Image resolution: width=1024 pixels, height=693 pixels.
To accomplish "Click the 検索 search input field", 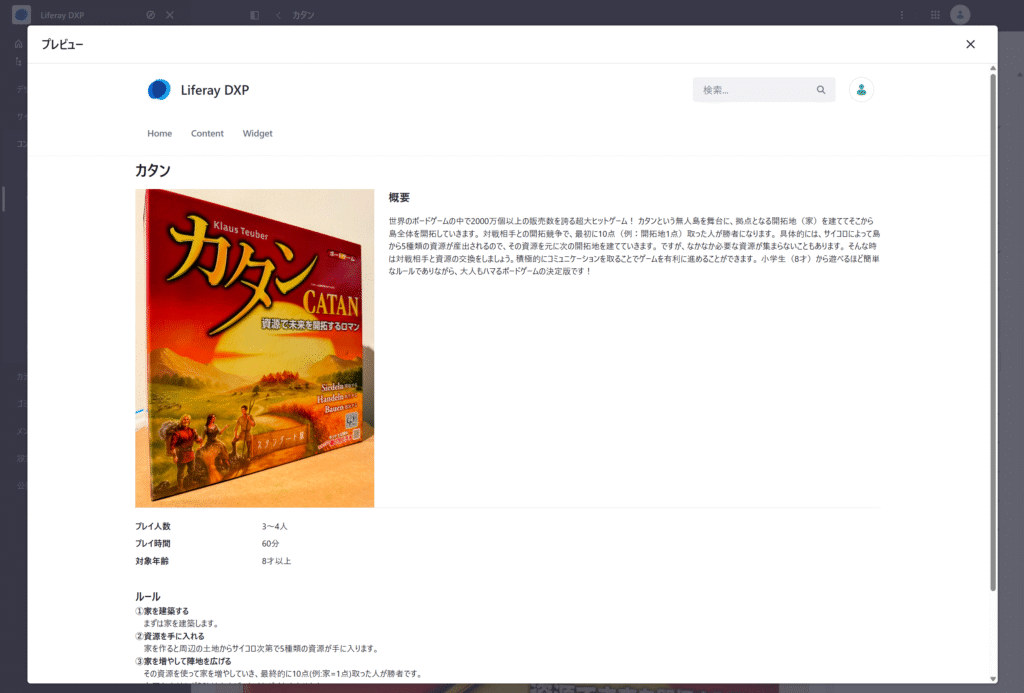I will 755,90.
